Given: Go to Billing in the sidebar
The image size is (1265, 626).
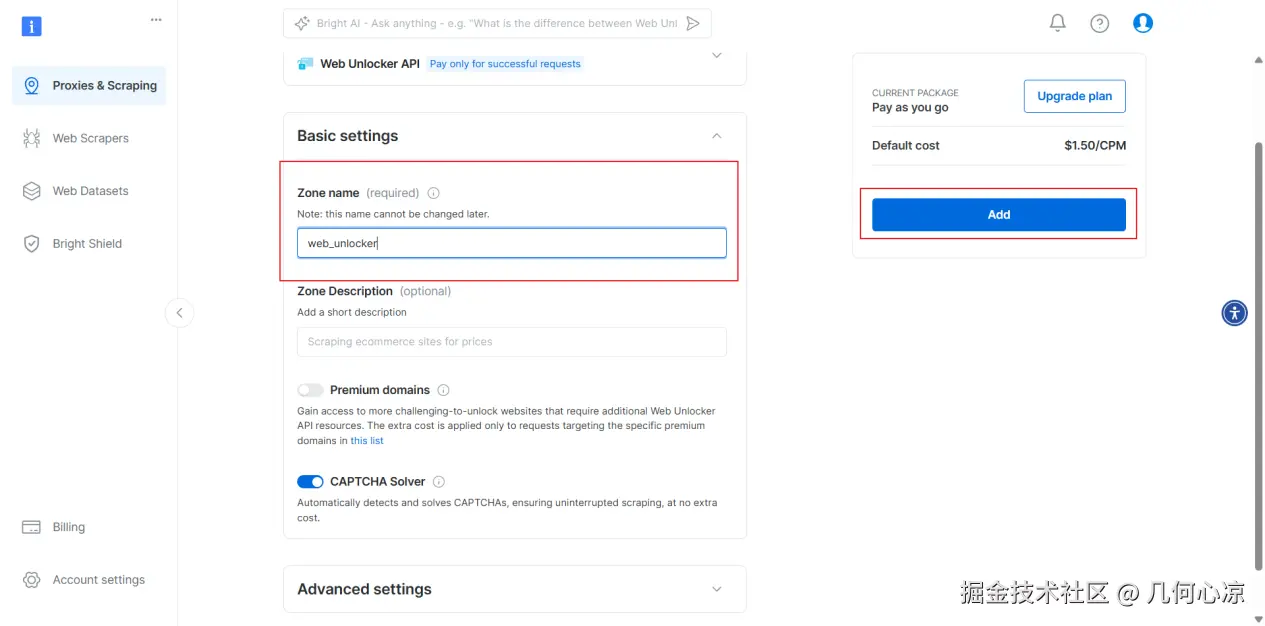Looking at the screenshot, I should [68, 527].
